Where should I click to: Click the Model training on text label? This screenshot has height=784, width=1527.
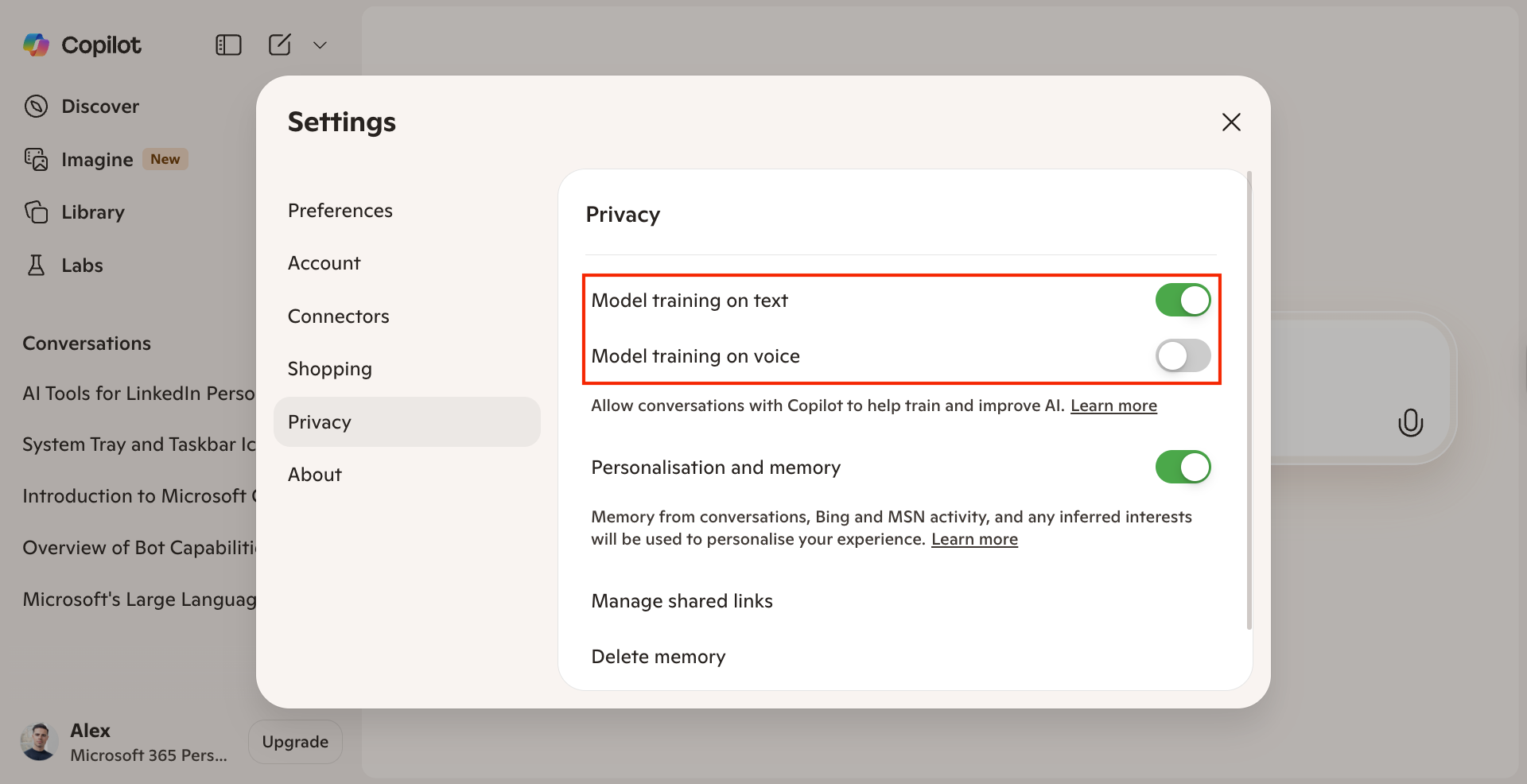(x=689, y=301)
